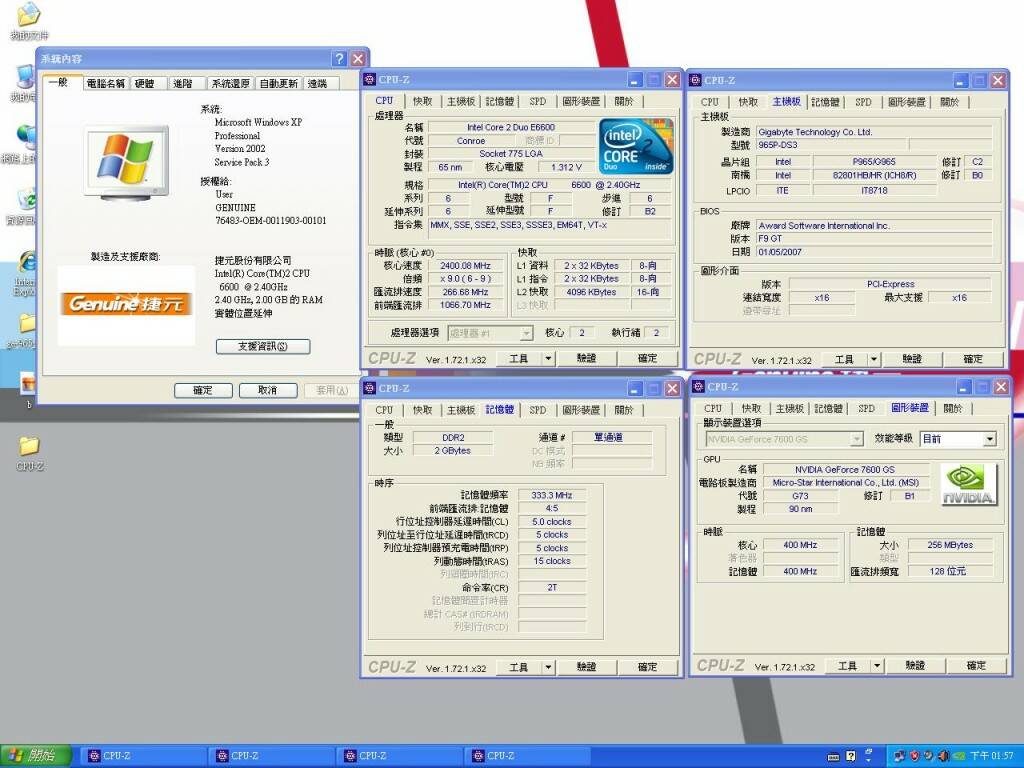Open the 我的文件 desktop folder icon
Screen dimensions: 1024x768
pyautogui.click(x=29, y=16)
